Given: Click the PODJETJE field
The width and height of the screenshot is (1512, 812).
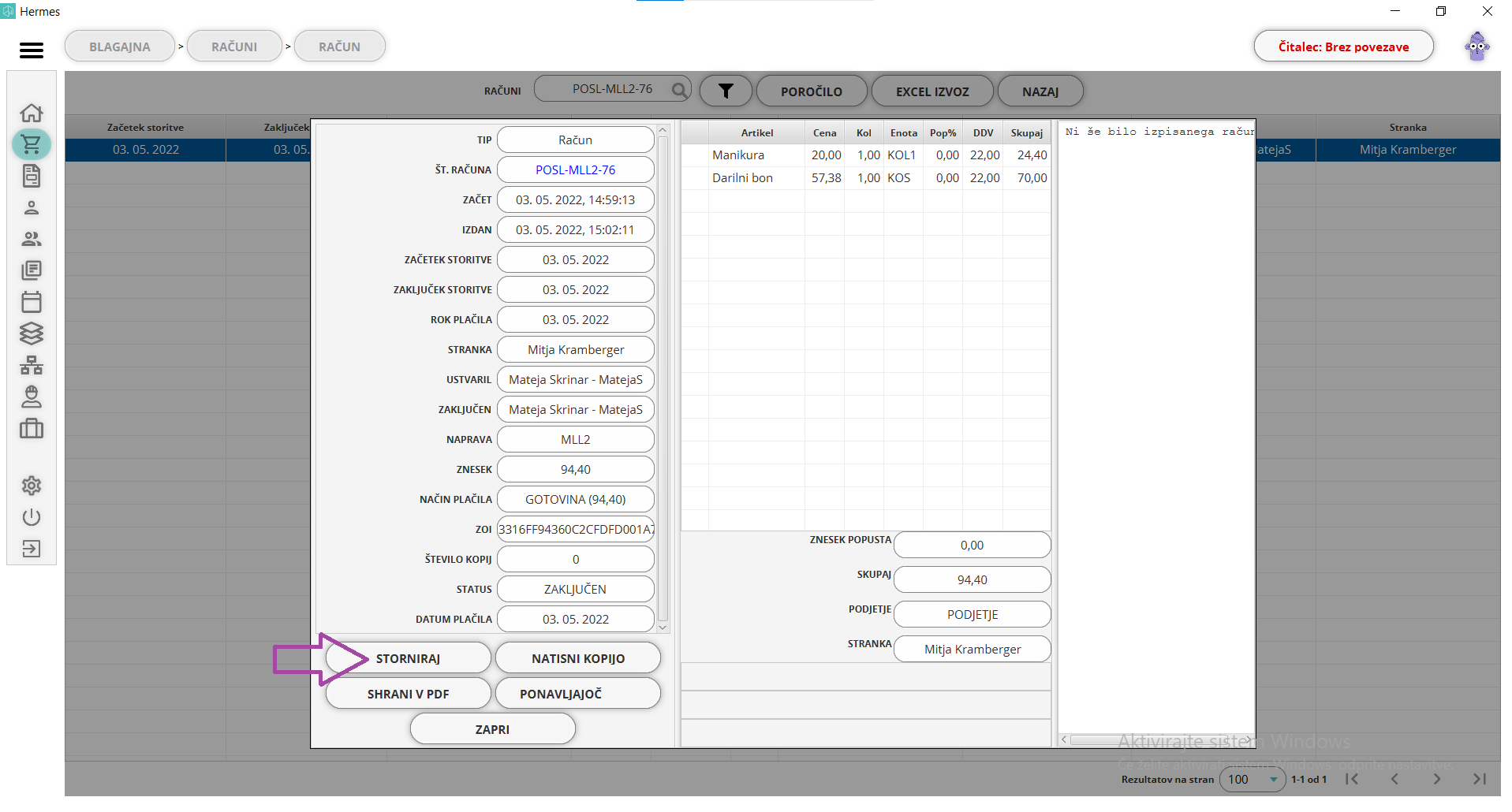Looking at the screenshot, I should (972, 614).
